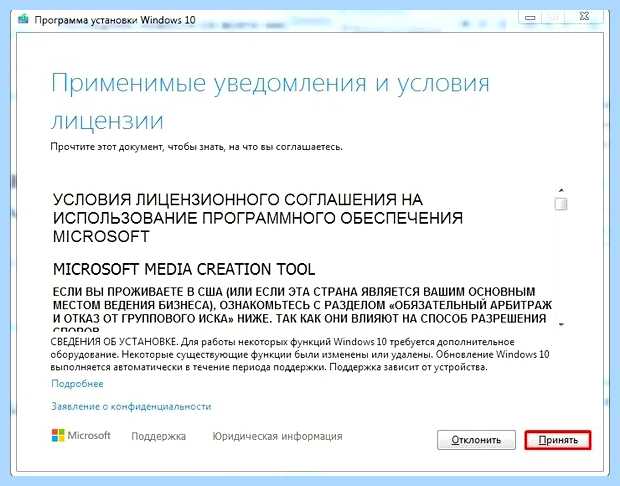Viewport: 620px width, 486px height.
Task: Click the license scrollbar thumb
Action: click(561, 204)
